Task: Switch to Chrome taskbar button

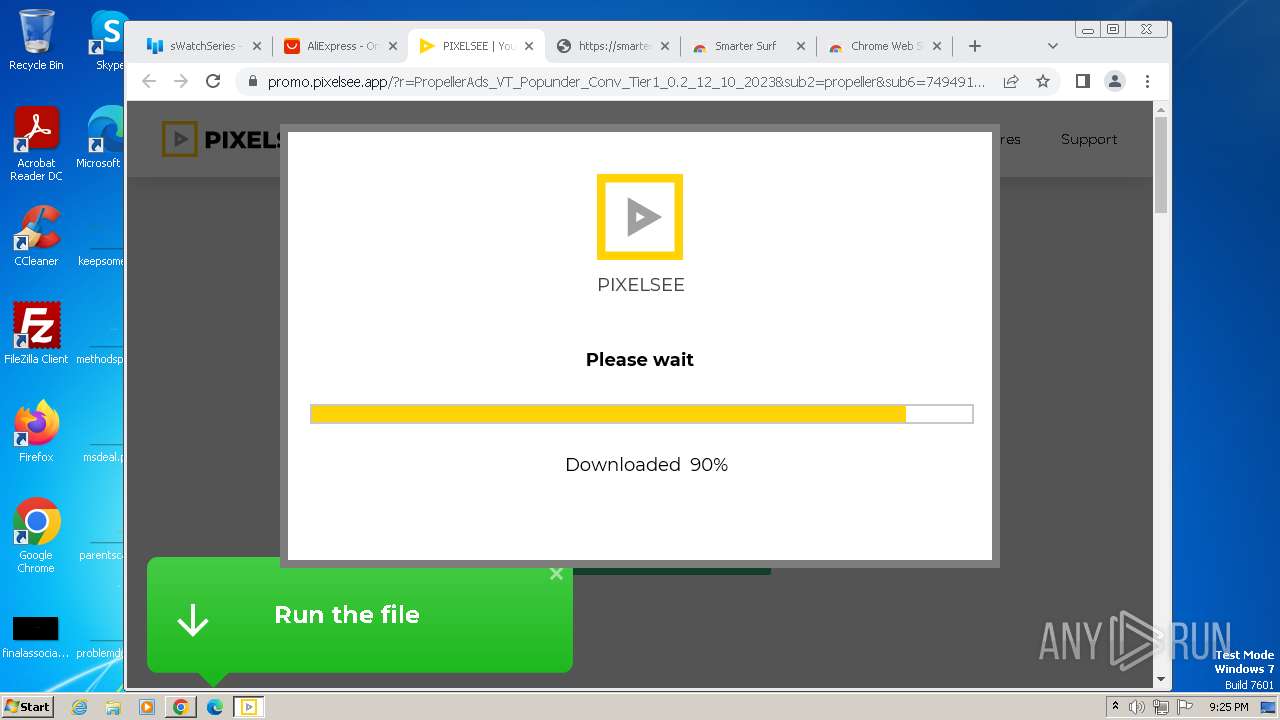Action: click(x=181, y=707)
